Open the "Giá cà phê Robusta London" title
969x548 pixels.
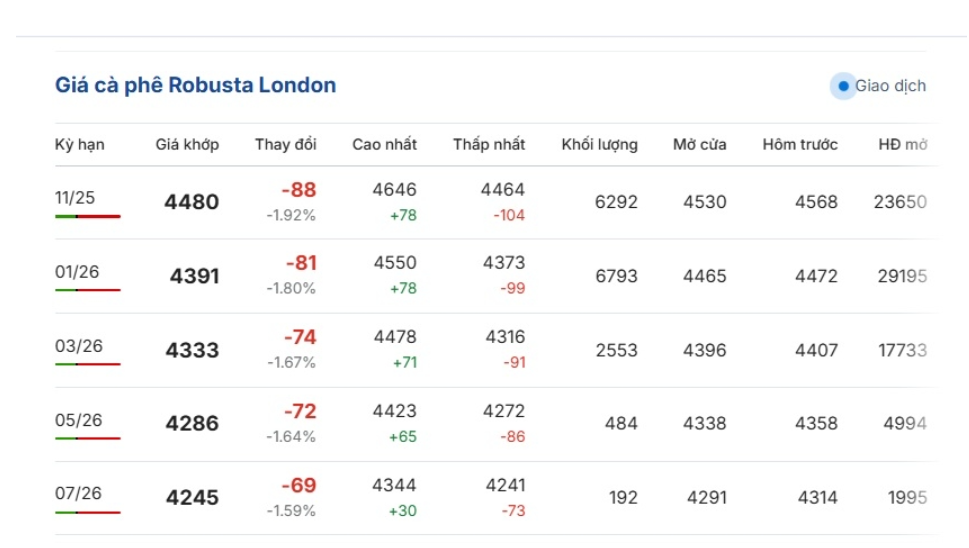pyautogui.click(x=195, y=85)
